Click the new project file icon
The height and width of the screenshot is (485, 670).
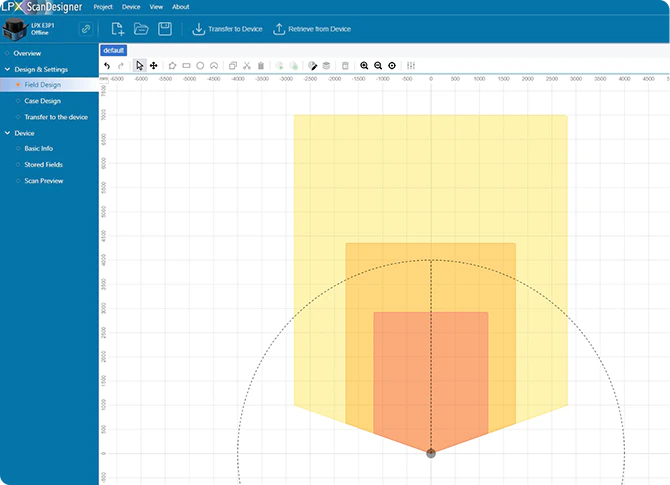click(x=118, y=29)
